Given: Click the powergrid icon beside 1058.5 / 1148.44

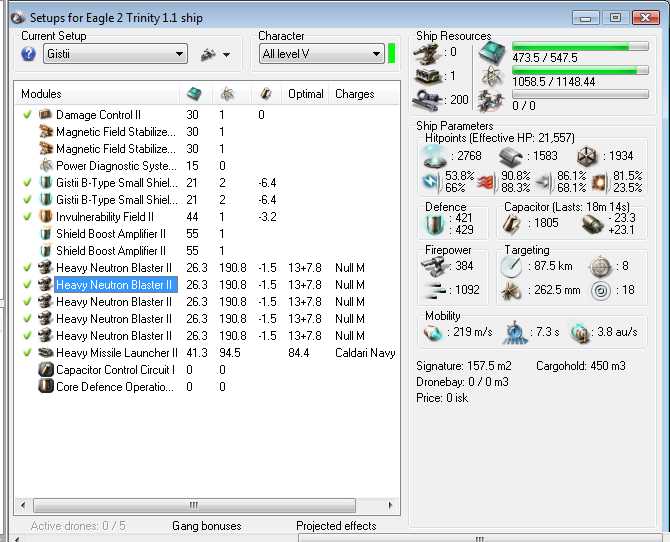Looking at the screenshot, I should pyautogui.click(x=492, y=77).
